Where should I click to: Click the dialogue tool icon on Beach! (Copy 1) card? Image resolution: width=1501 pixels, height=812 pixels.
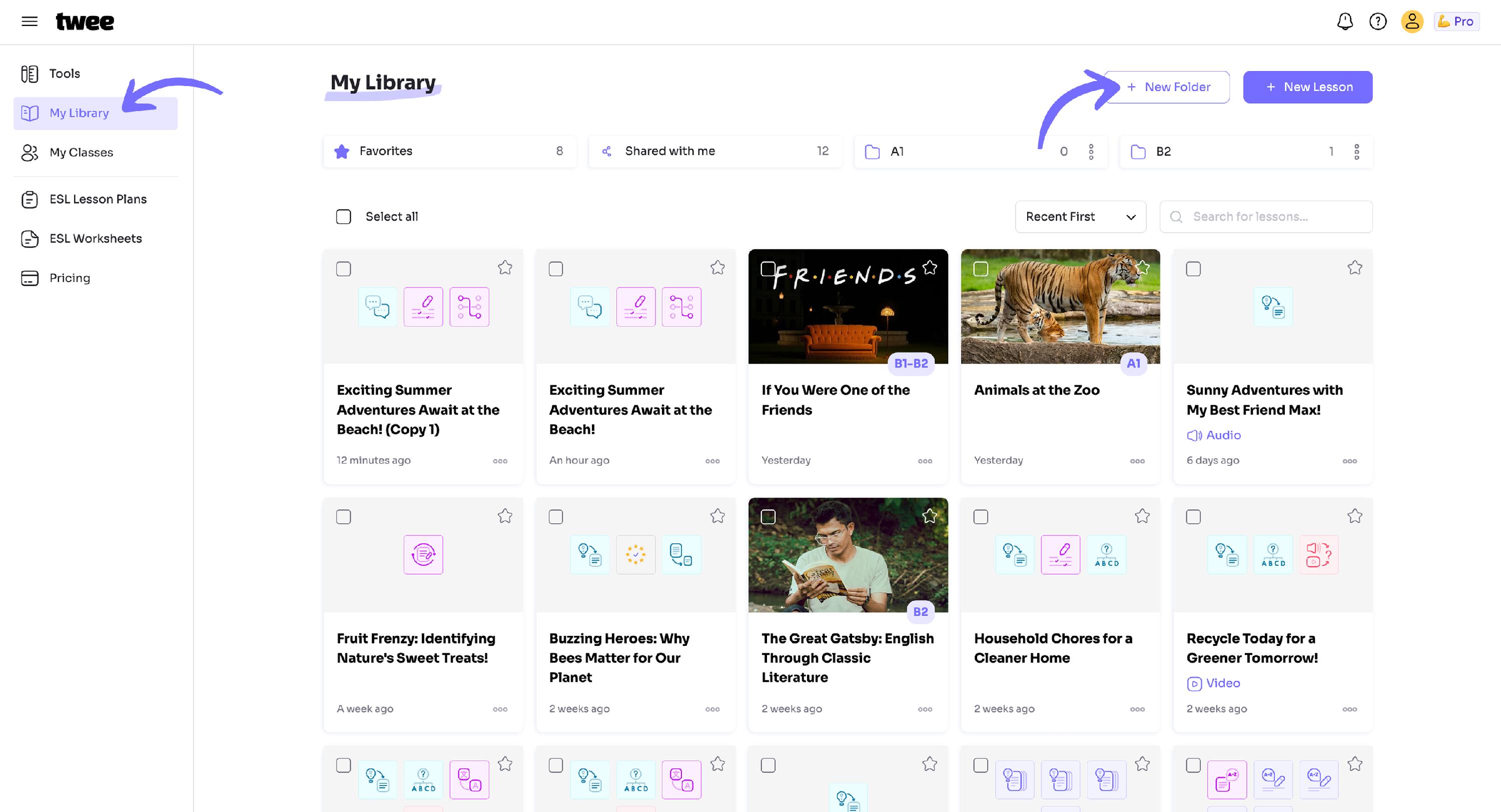[x=378, y=307]
